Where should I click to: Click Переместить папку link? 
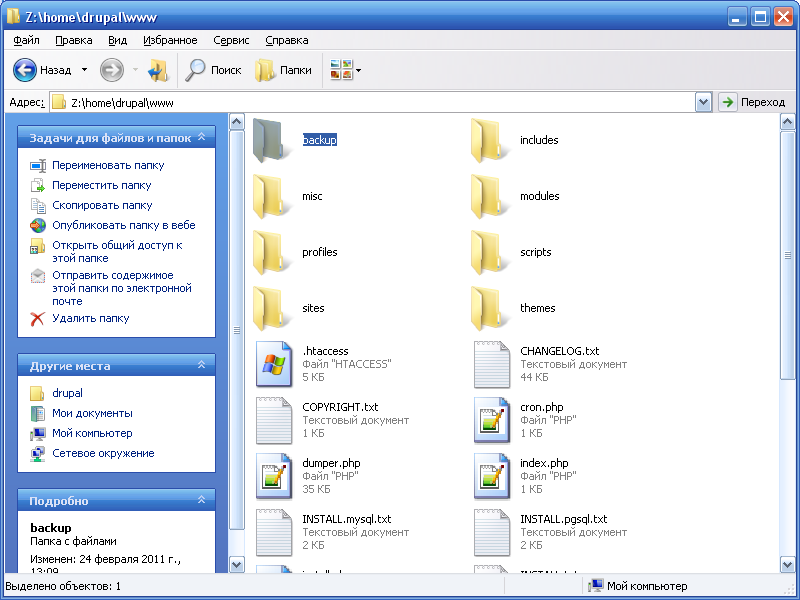click(102, 185)
